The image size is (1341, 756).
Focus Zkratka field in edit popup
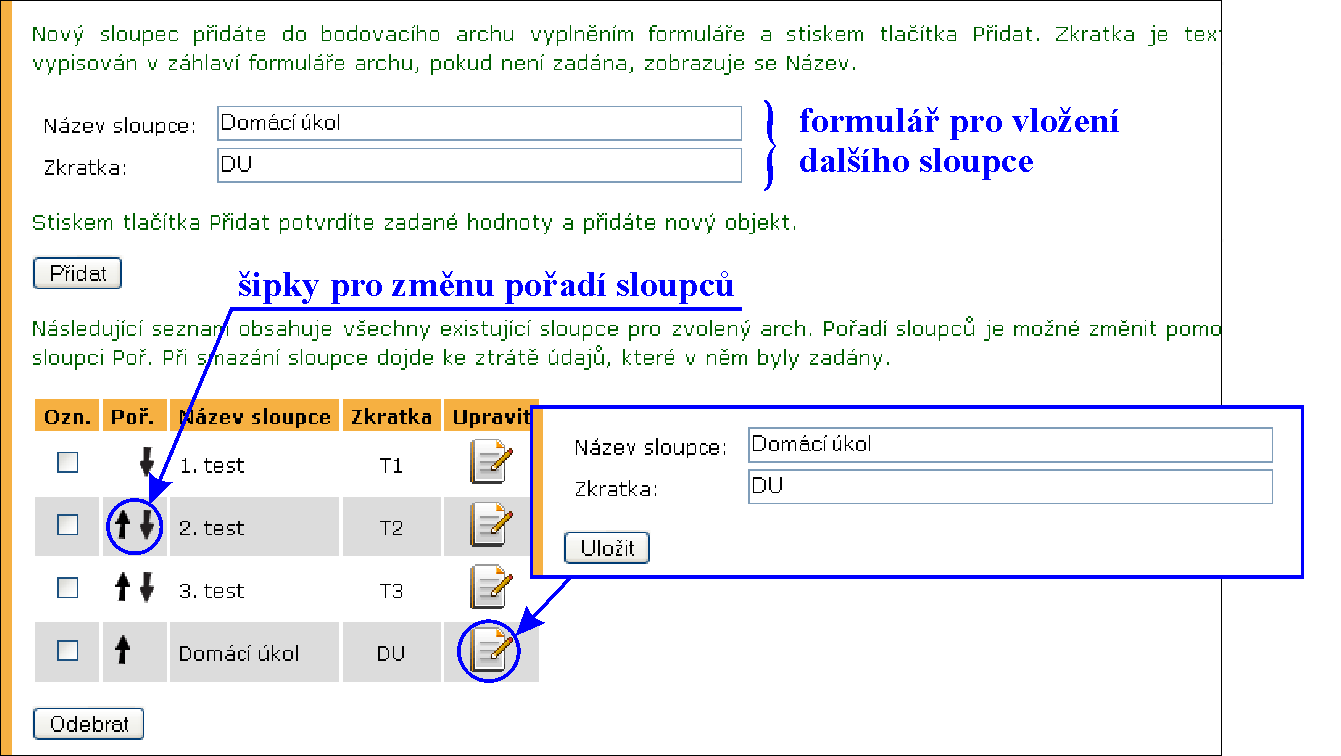(x=1010, y=487)
